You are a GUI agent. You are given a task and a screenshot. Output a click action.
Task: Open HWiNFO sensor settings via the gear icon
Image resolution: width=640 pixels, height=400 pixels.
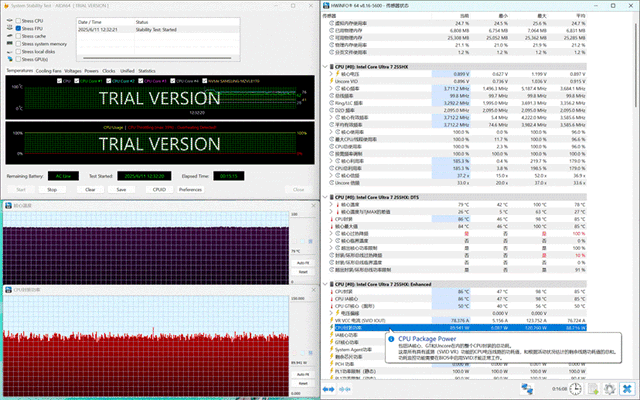coord(609,389)
